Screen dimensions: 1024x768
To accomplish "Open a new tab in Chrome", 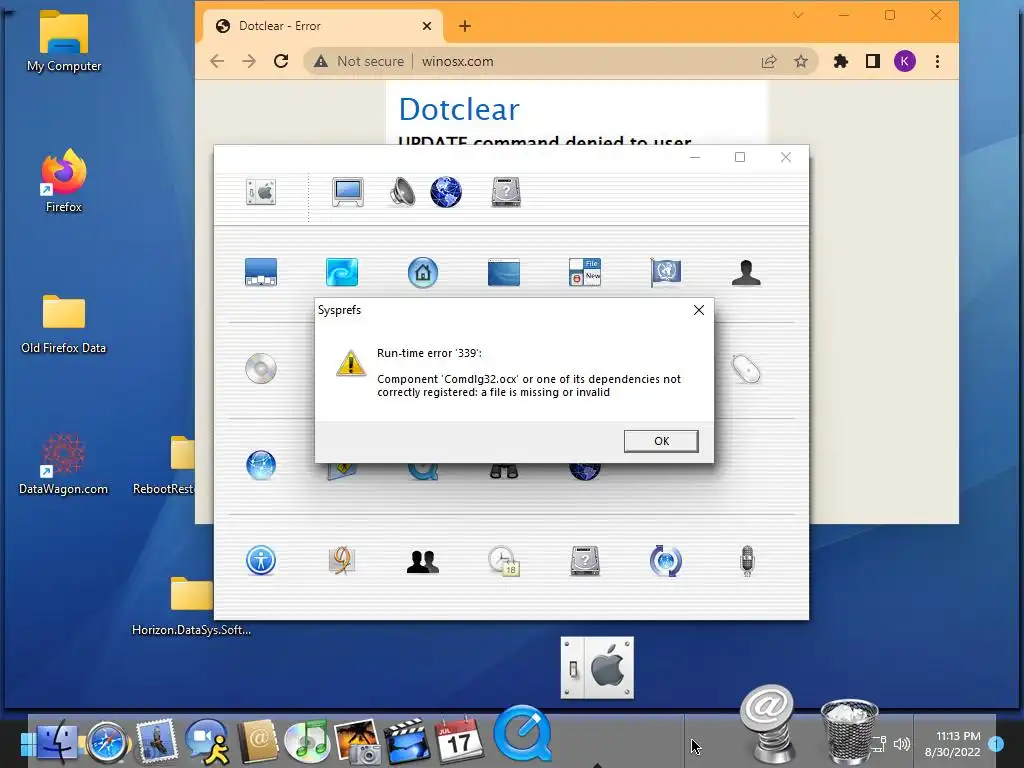I will point(464,26).
